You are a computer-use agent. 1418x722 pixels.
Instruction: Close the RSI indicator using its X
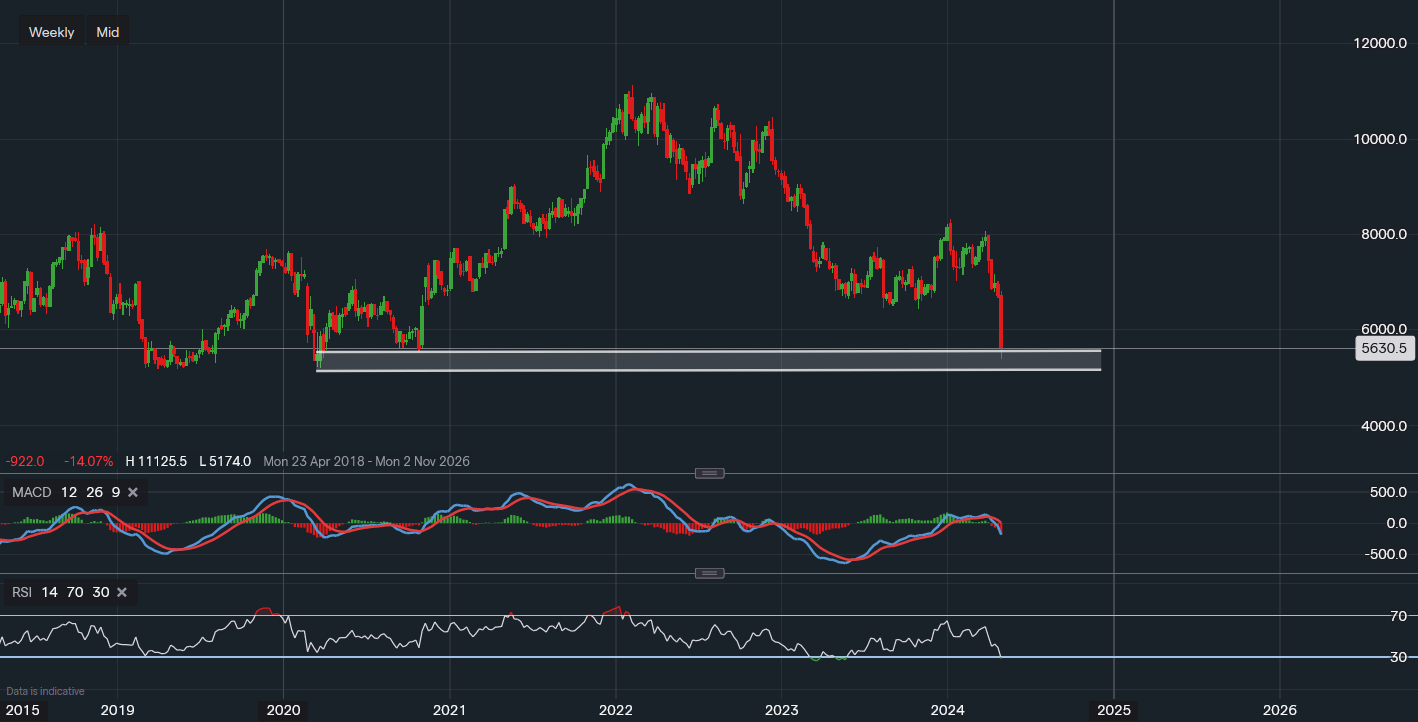[122, 592]
